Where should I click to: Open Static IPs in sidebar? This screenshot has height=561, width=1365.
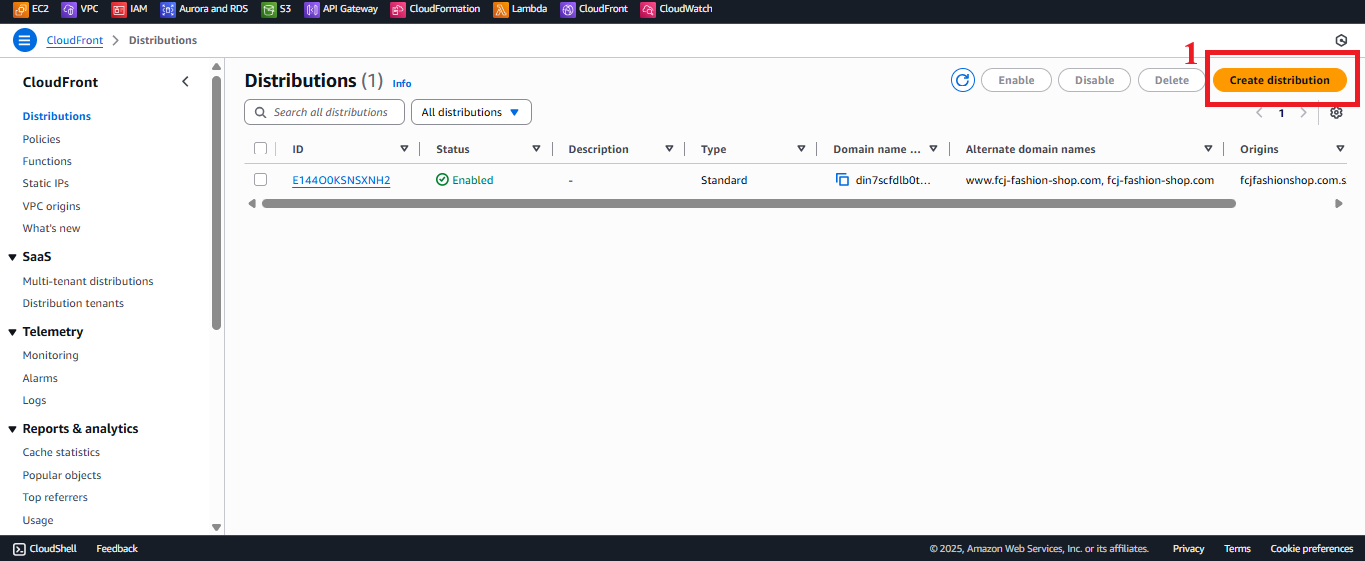pos(46,183)
